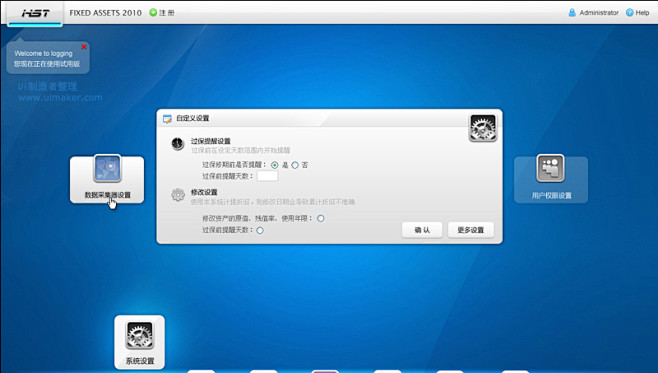Open the Help link
Image resolution: width=658 pixels, height=373 pixels.
point(637,13)
